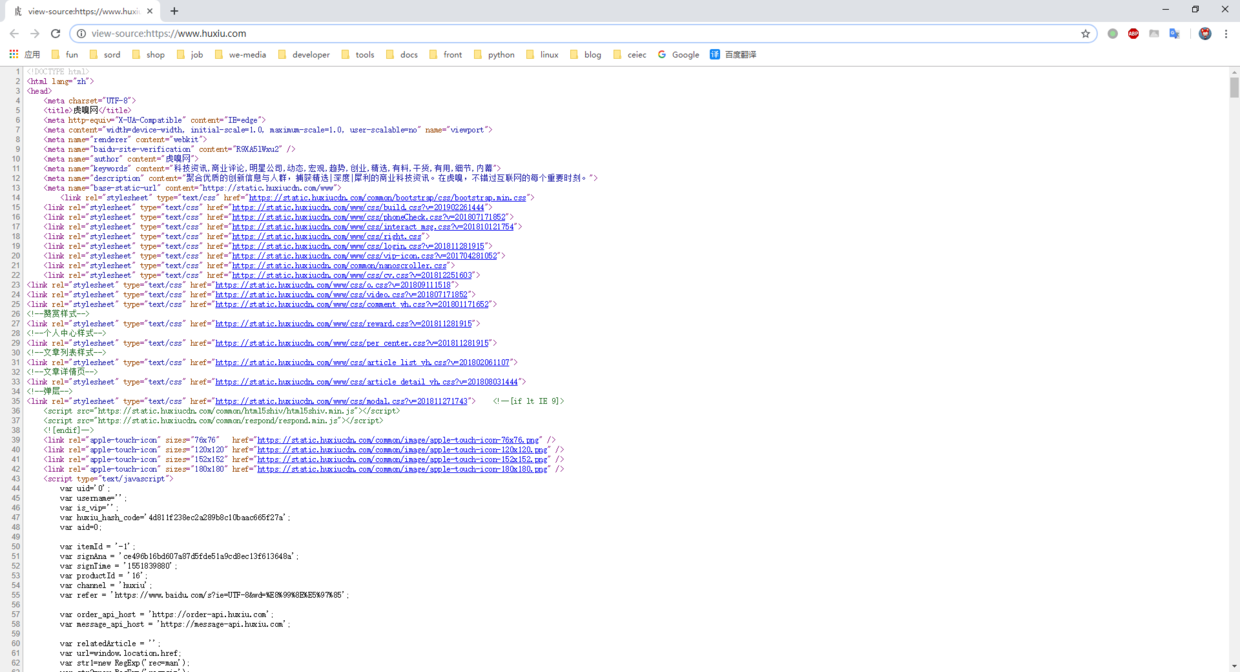Open the fun bookmark folder
Image resolution: width=1240 pixels, height=672 pixels.
65,55
